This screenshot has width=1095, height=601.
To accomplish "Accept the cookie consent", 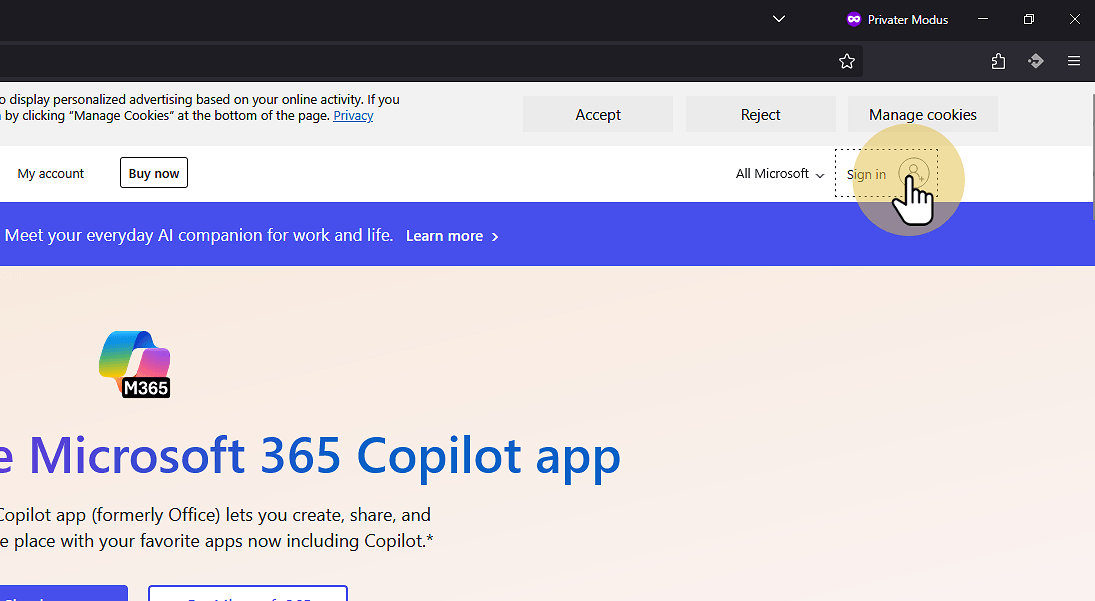I will coord(598,115).
